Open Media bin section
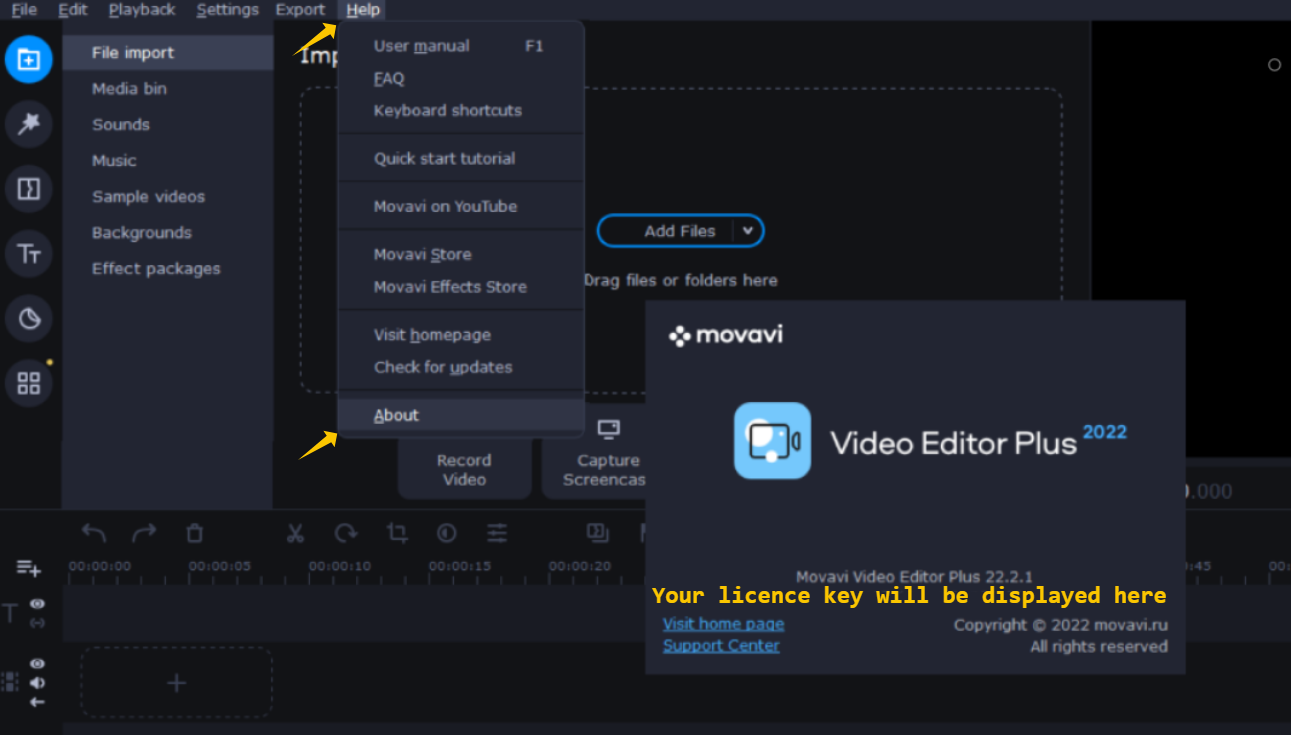1291x735 pixels. (x=168, y=89)
